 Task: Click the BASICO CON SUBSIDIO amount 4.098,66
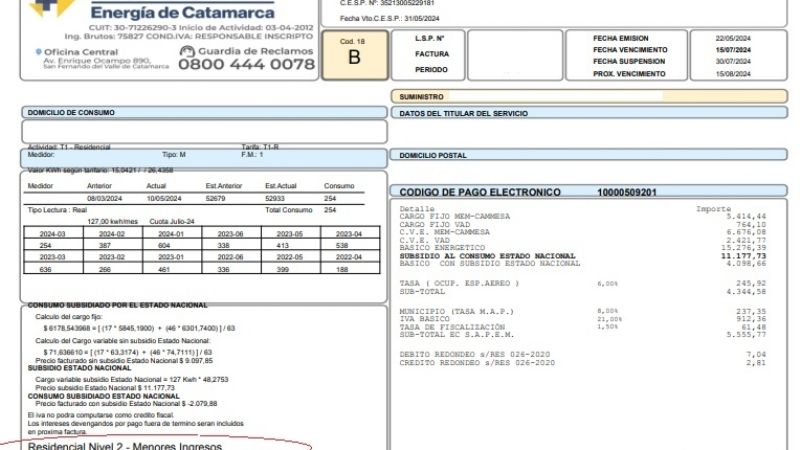[x=746, y=264]
